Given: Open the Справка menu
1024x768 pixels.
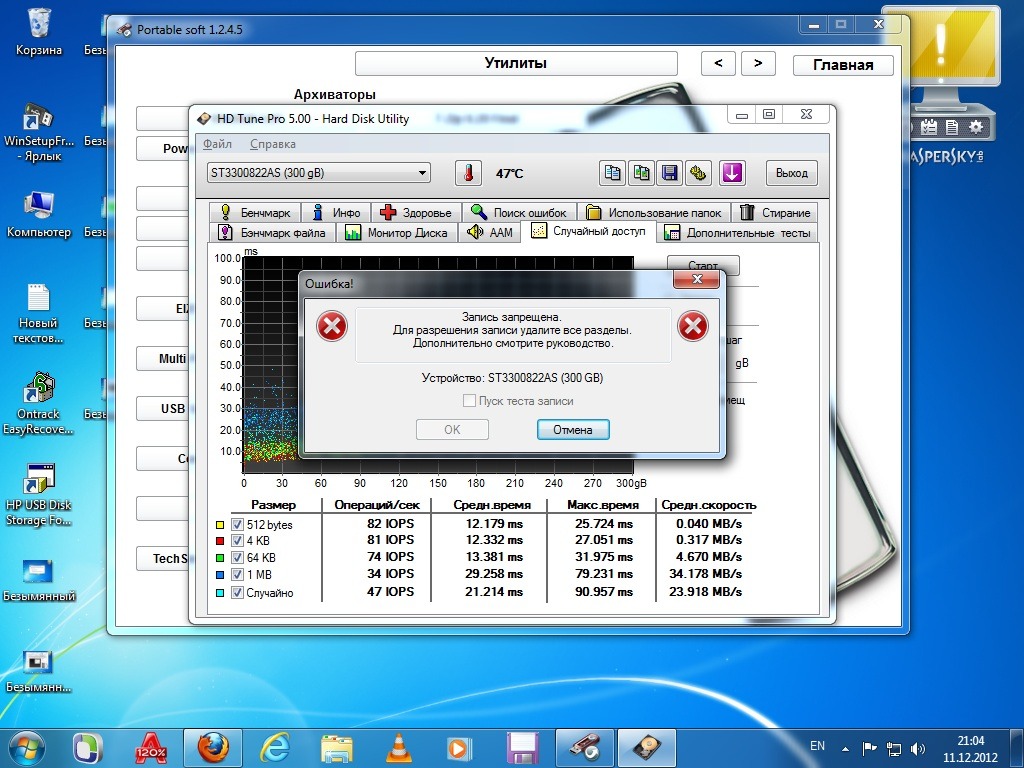Looking at the screenshot, I should 272,144.
